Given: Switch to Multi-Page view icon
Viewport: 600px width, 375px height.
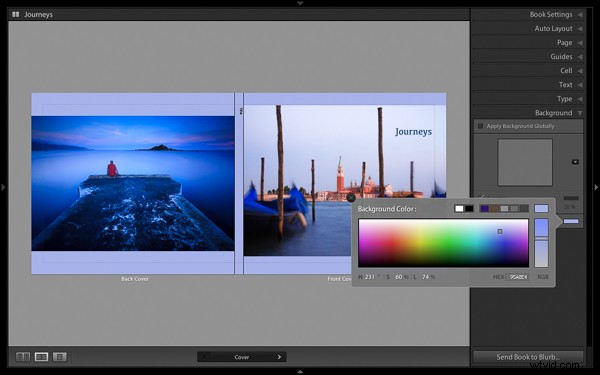Looking at the screenshot, I should [23, 357].
